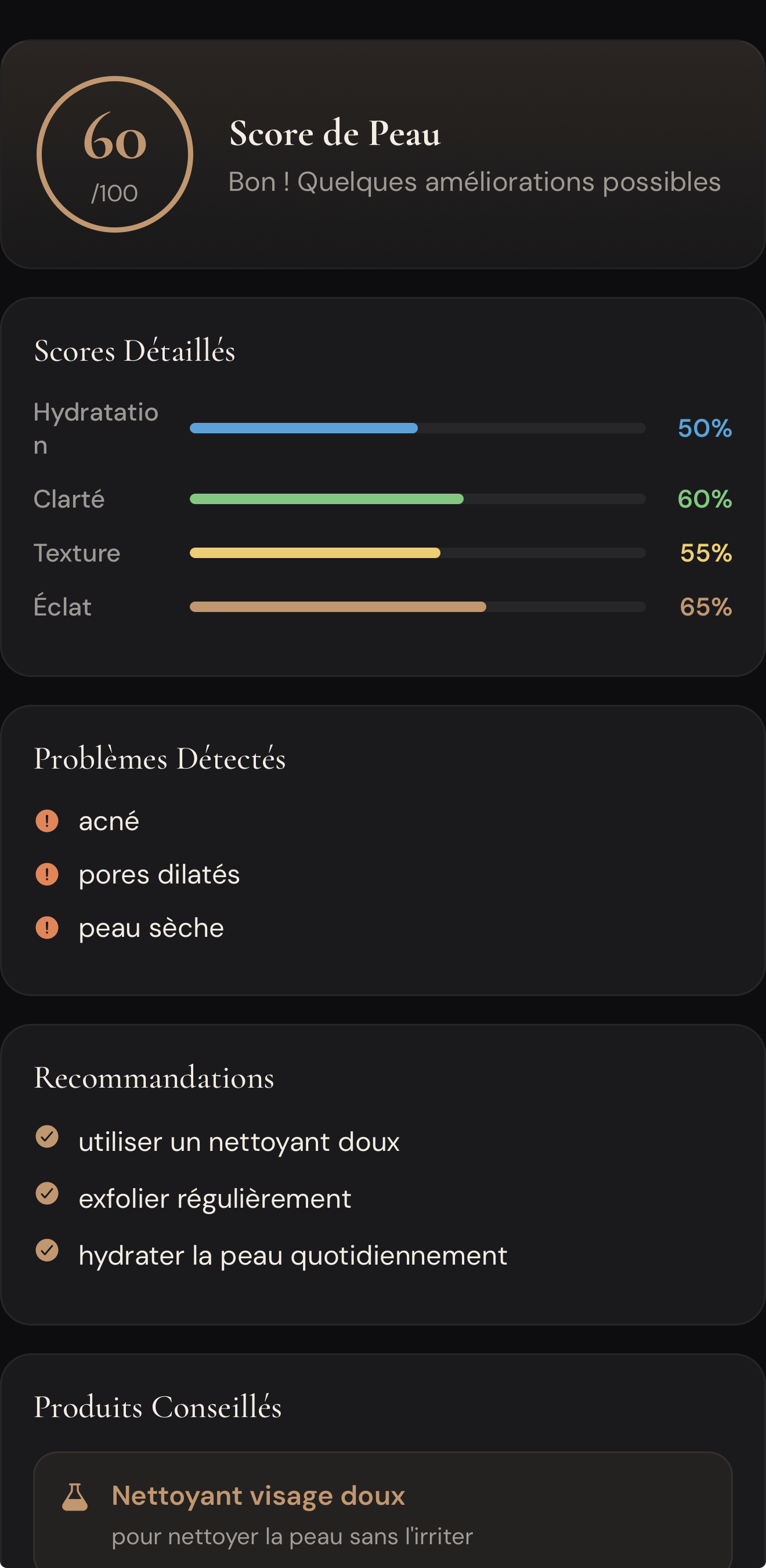
Task: Click the flask icon next to Nettoyant visage doux
Action: (75, 1497)
